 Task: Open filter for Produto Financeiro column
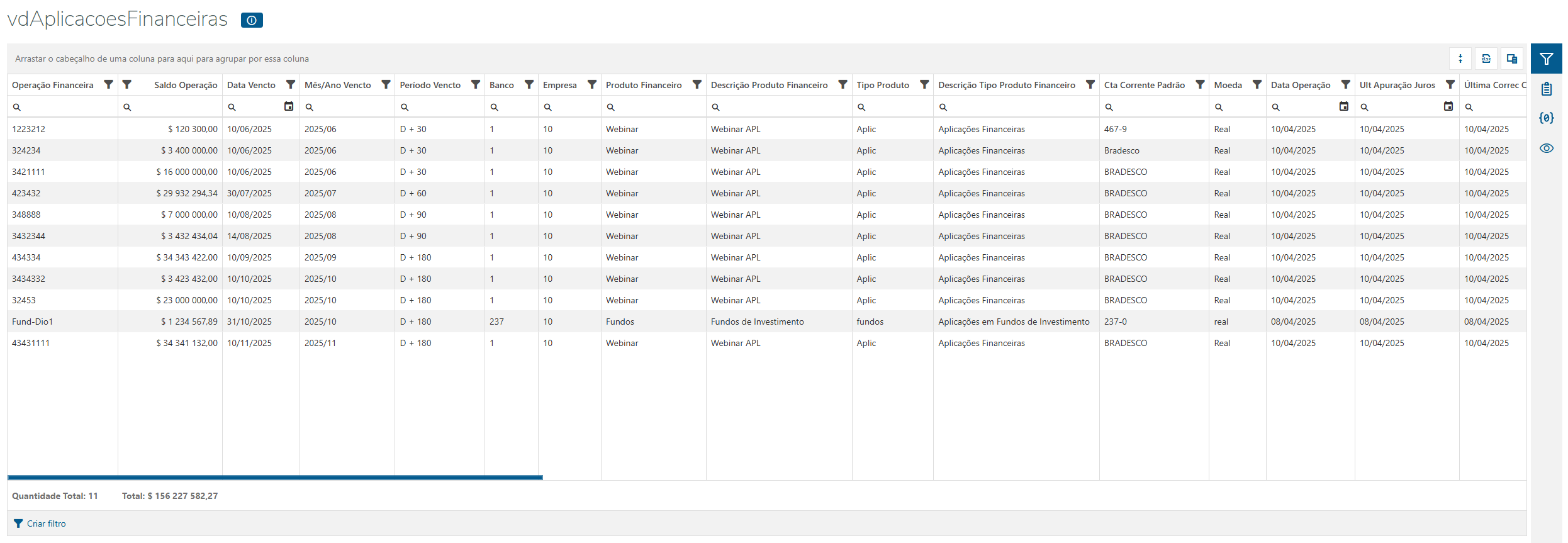697,85
